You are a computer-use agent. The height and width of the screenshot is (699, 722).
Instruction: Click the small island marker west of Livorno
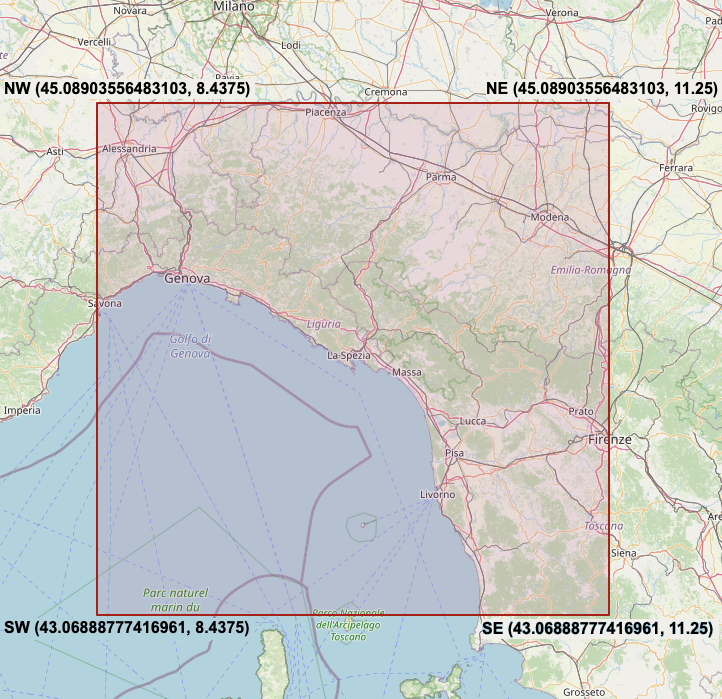362,523
